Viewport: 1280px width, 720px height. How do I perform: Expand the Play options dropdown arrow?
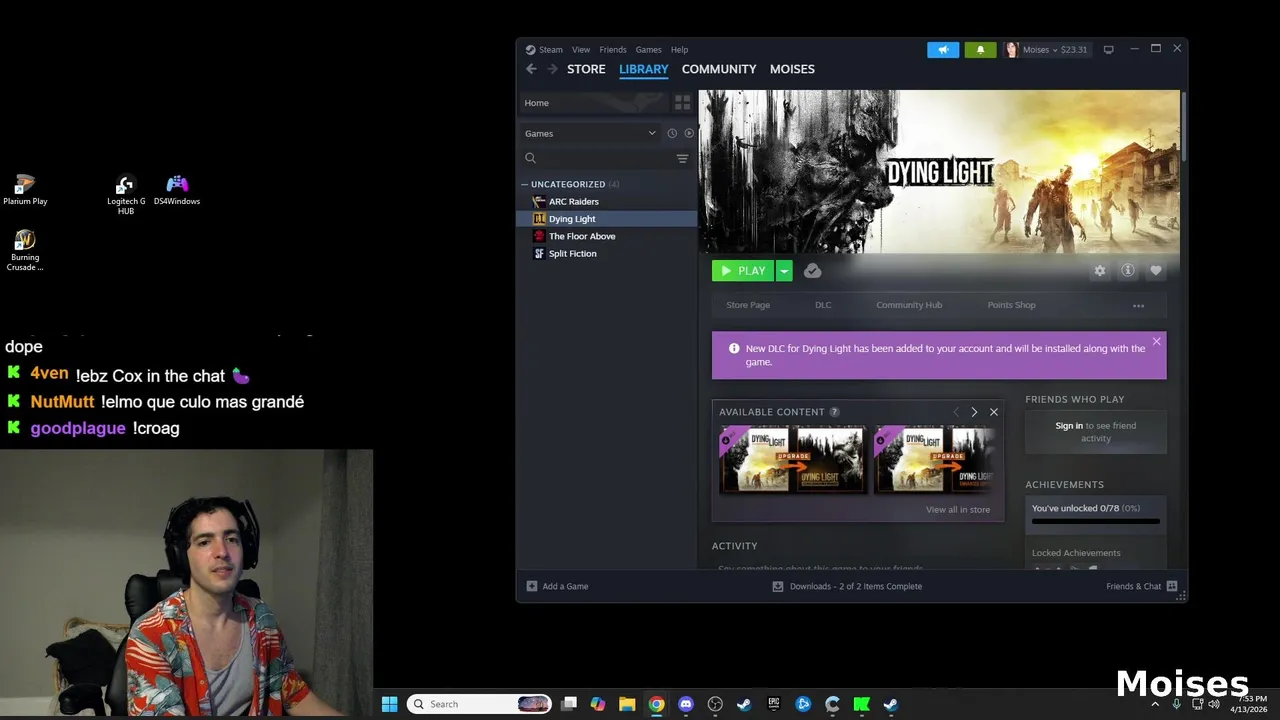click(785, 271)
